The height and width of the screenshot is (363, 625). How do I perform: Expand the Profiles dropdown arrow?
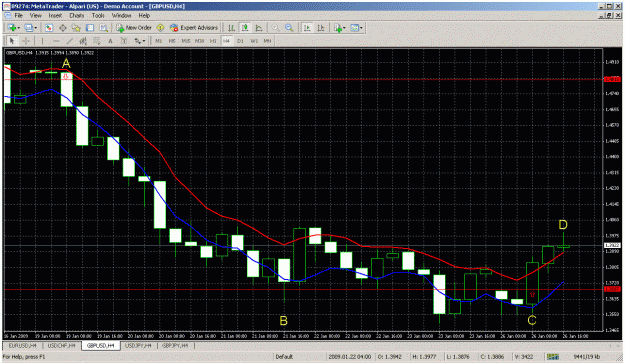coord(35,28)
